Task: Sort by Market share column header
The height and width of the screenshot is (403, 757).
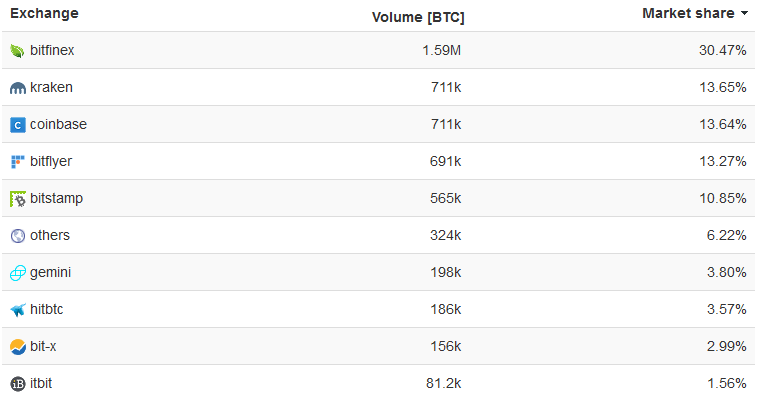Action: click(688, 13)
